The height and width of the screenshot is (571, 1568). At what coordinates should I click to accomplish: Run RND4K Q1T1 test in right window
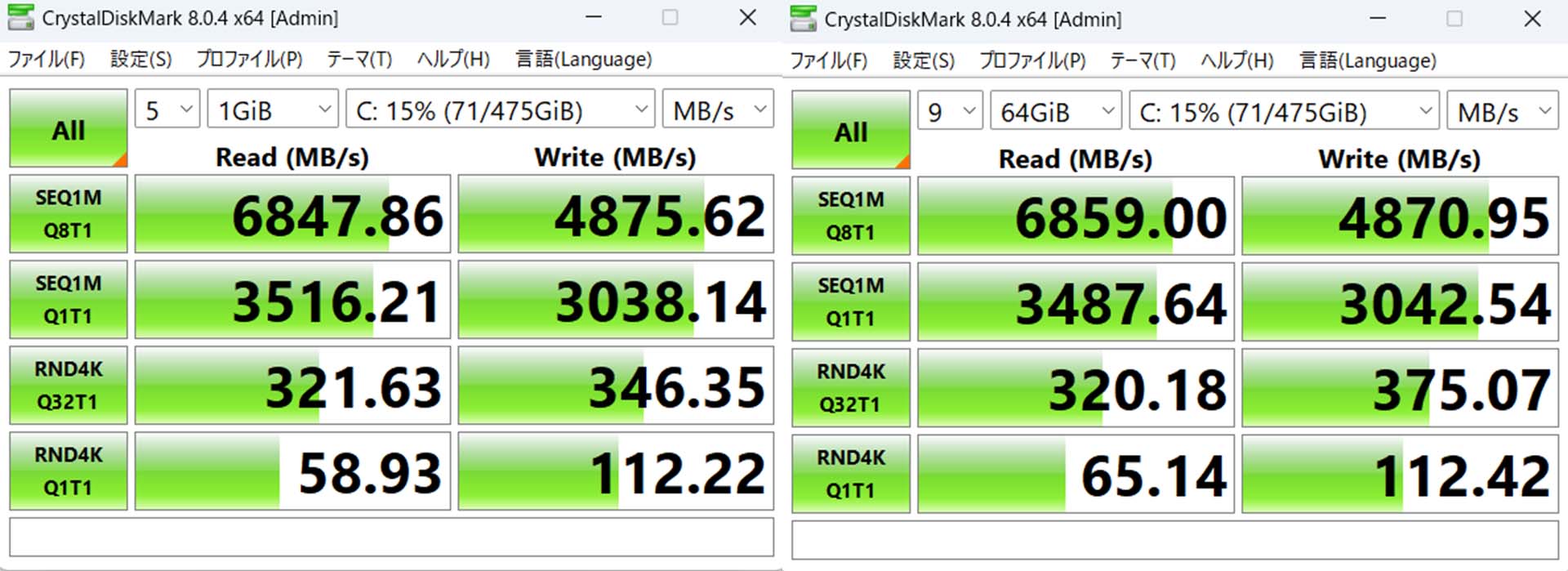(x=851, y=474)
